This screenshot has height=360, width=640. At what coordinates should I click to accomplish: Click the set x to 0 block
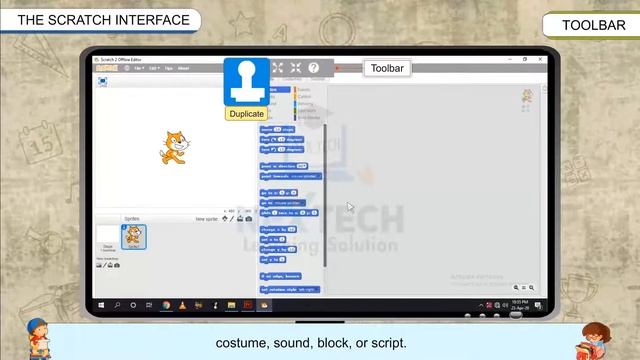click(273, 240)
